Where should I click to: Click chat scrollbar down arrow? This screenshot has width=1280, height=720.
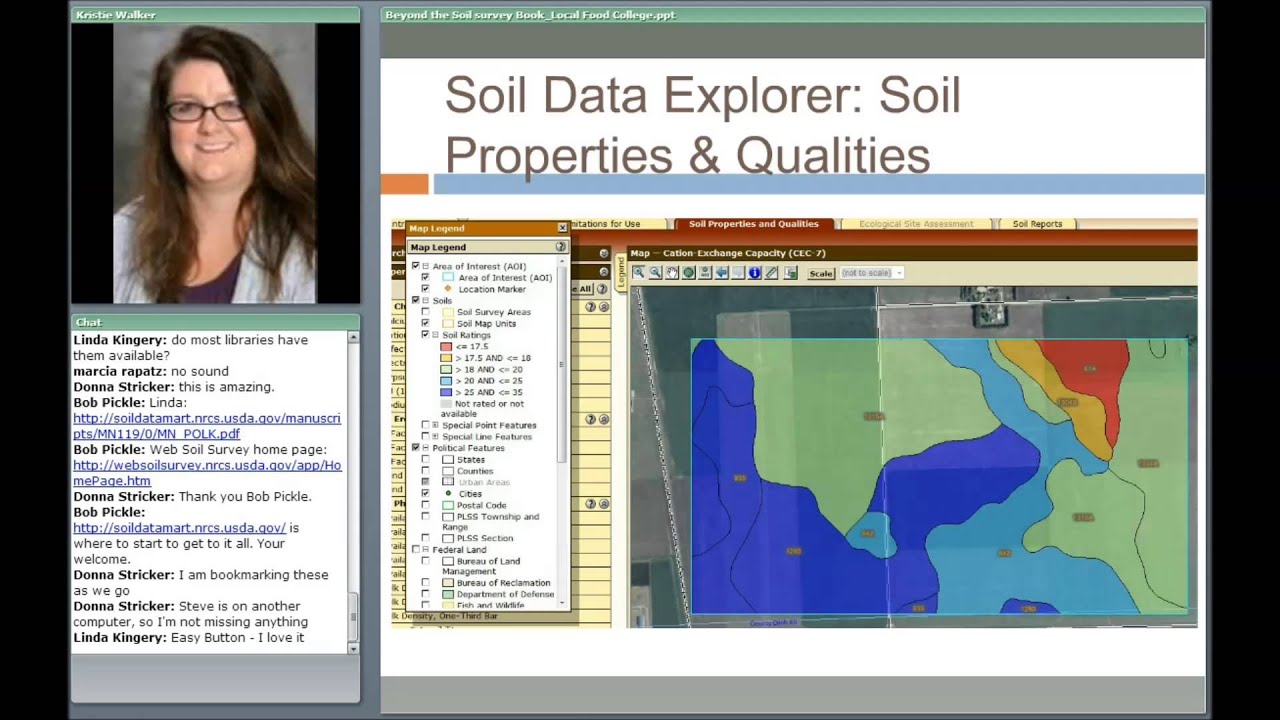click(x=353, y=648)
